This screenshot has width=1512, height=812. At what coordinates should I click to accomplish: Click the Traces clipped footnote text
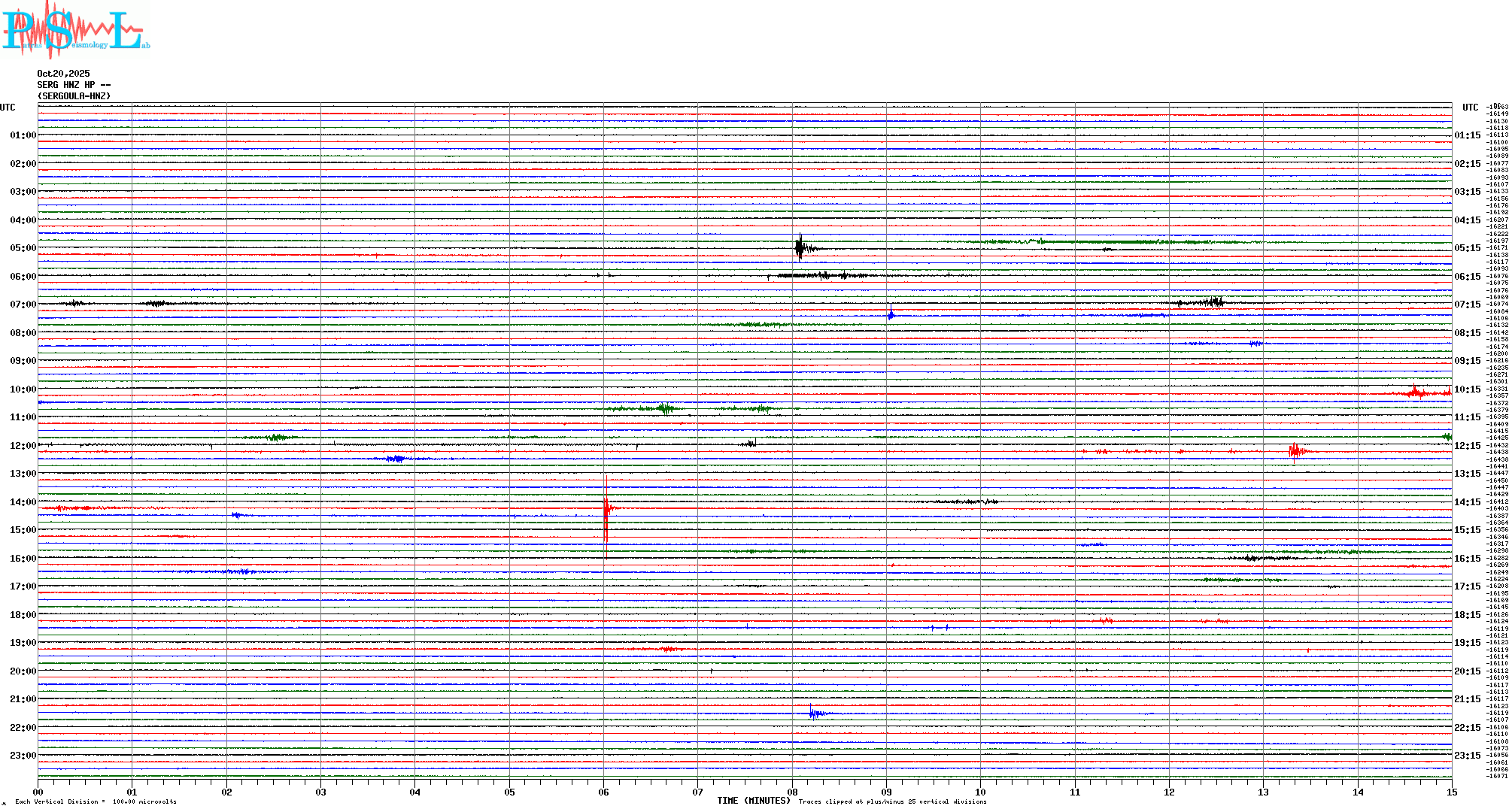coord(892,801)
